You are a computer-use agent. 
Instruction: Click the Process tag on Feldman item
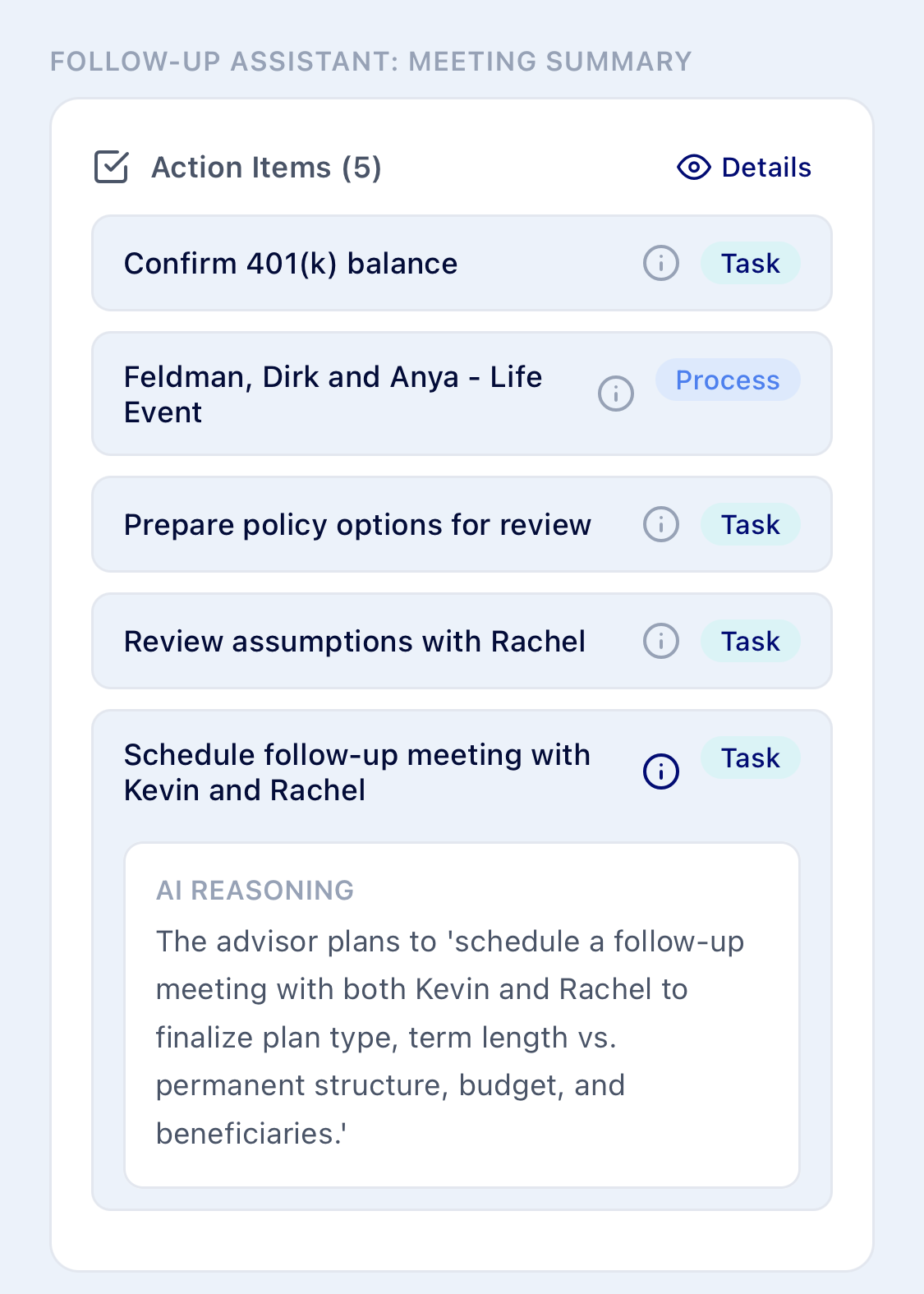[728, 380]
